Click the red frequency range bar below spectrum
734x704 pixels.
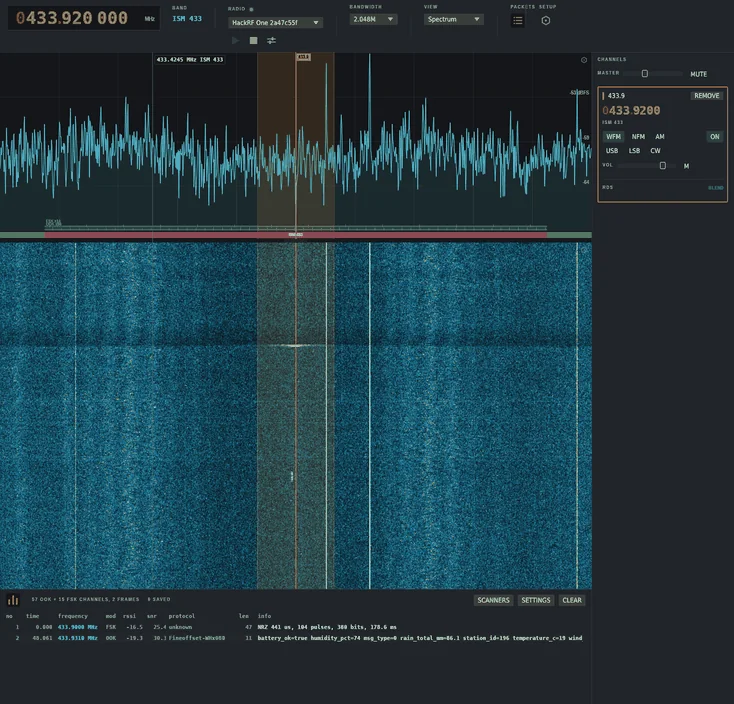(295, 235)
